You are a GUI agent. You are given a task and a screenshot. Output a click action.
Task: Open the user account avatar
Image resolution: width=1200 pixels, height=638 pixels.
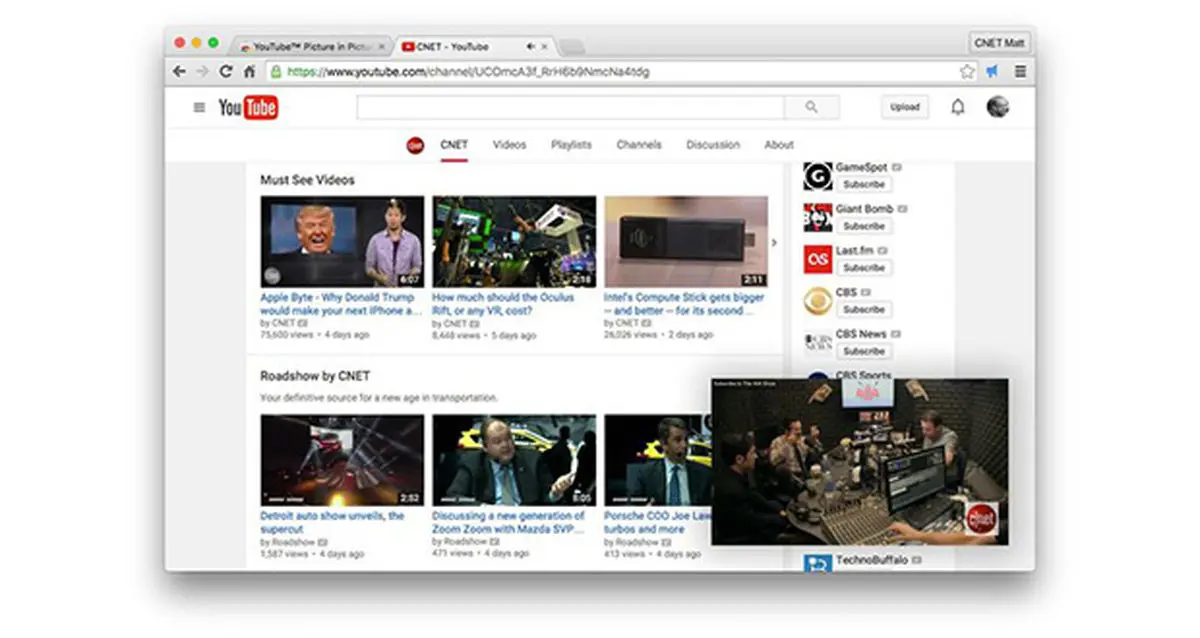(997, 107)
